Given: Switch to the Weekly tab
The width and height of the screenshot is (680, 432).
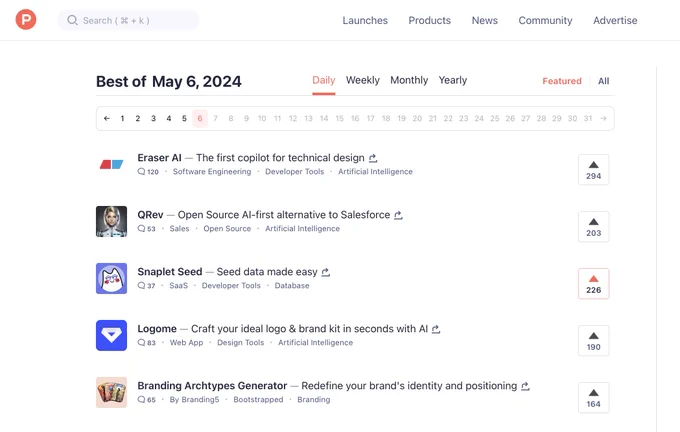Looking at the screenshot, I should (x=363, y=80).
